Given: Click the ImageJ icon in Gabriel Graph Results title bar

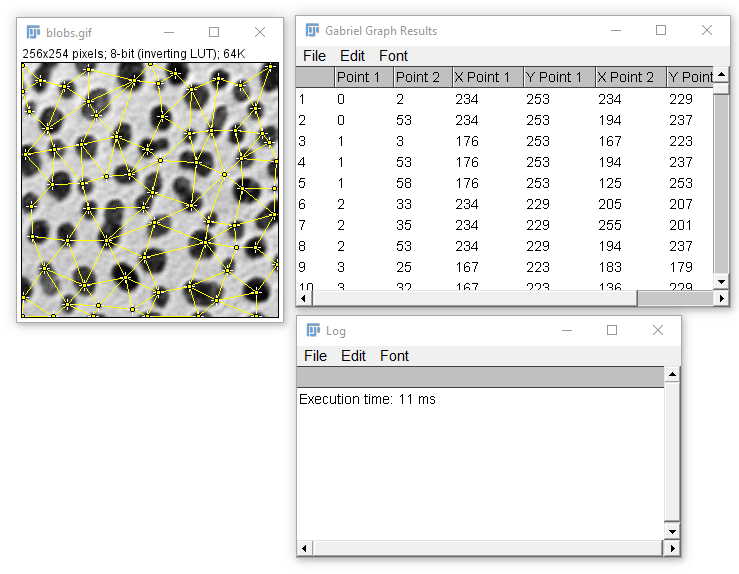Looking at the screenshot, I should (x=312, y=30).
